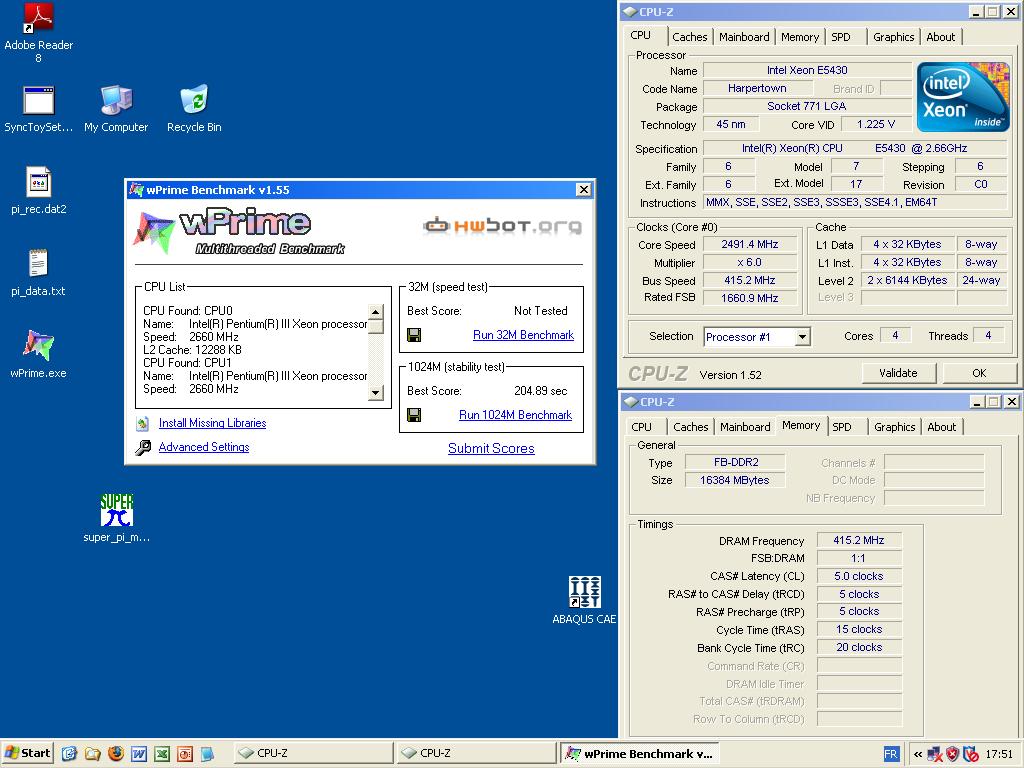Image resolution: width=1024 pixels, height=768 pixels.
Task: Click the Install Missing Libraries icon
Action: [142, 423]
